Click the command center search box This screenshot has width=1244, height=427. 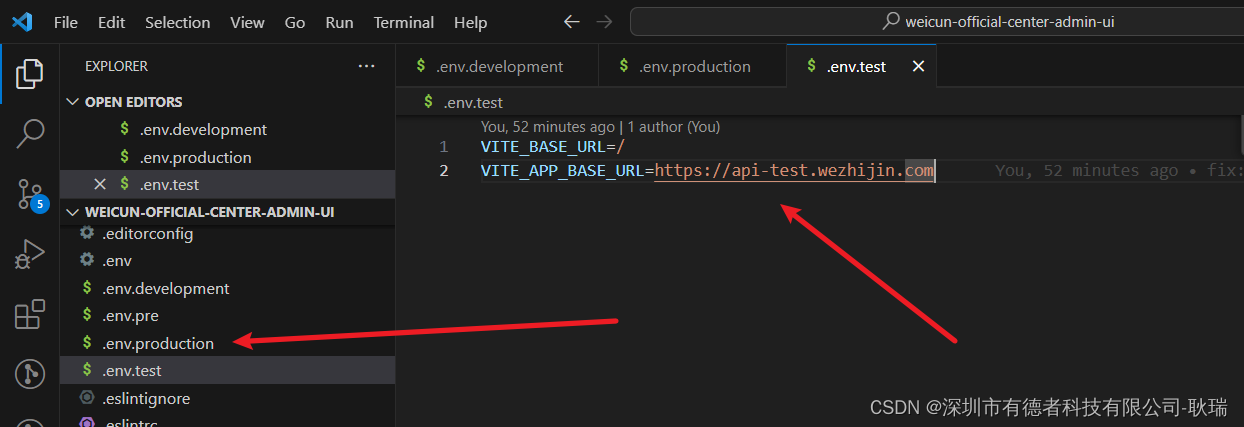937,21
